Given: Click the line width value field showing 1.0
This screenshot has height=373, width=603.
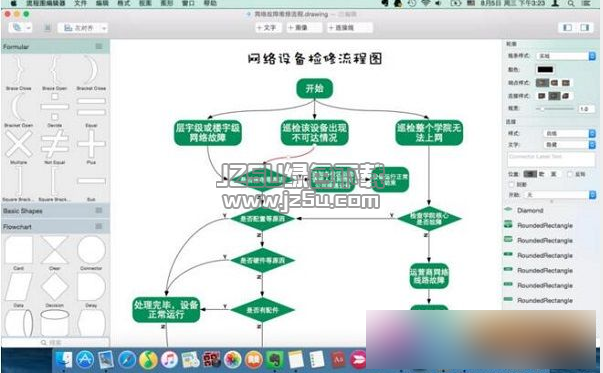Looking at the screenshot, I should coord(585,109).
